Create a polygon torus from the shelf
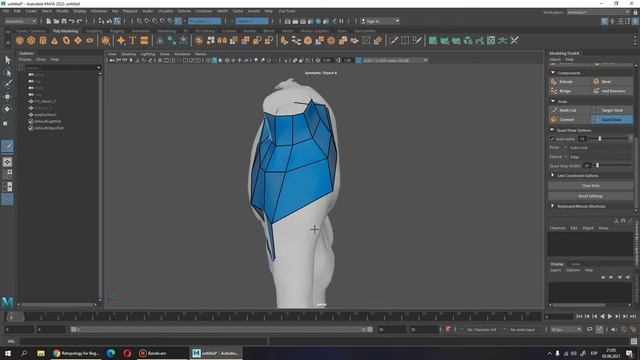The width and height of the screenshot is (640, 360). coord(66,40)
